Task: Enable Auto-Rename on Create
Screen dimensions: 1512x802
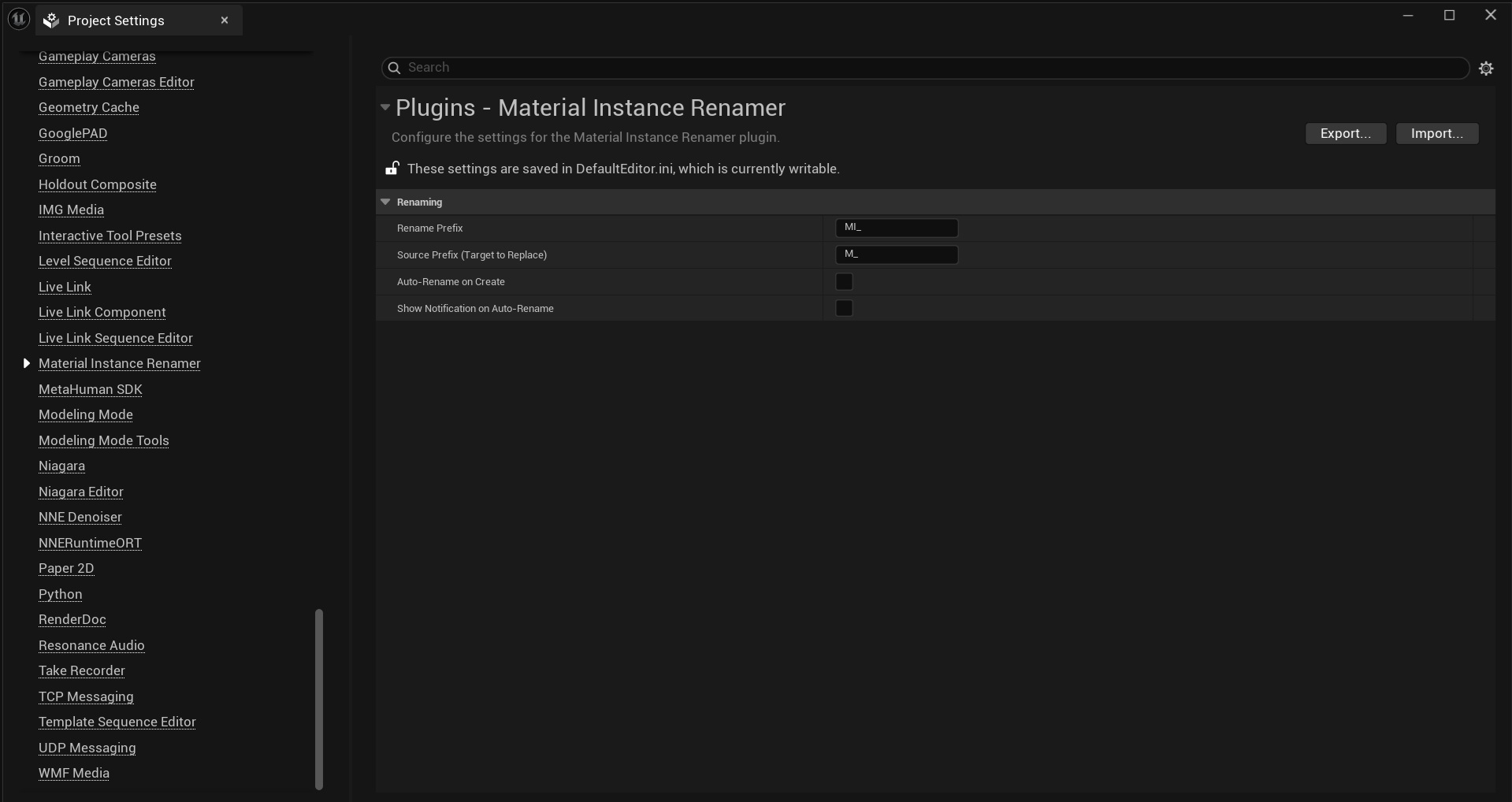Action: pos(843,281)
